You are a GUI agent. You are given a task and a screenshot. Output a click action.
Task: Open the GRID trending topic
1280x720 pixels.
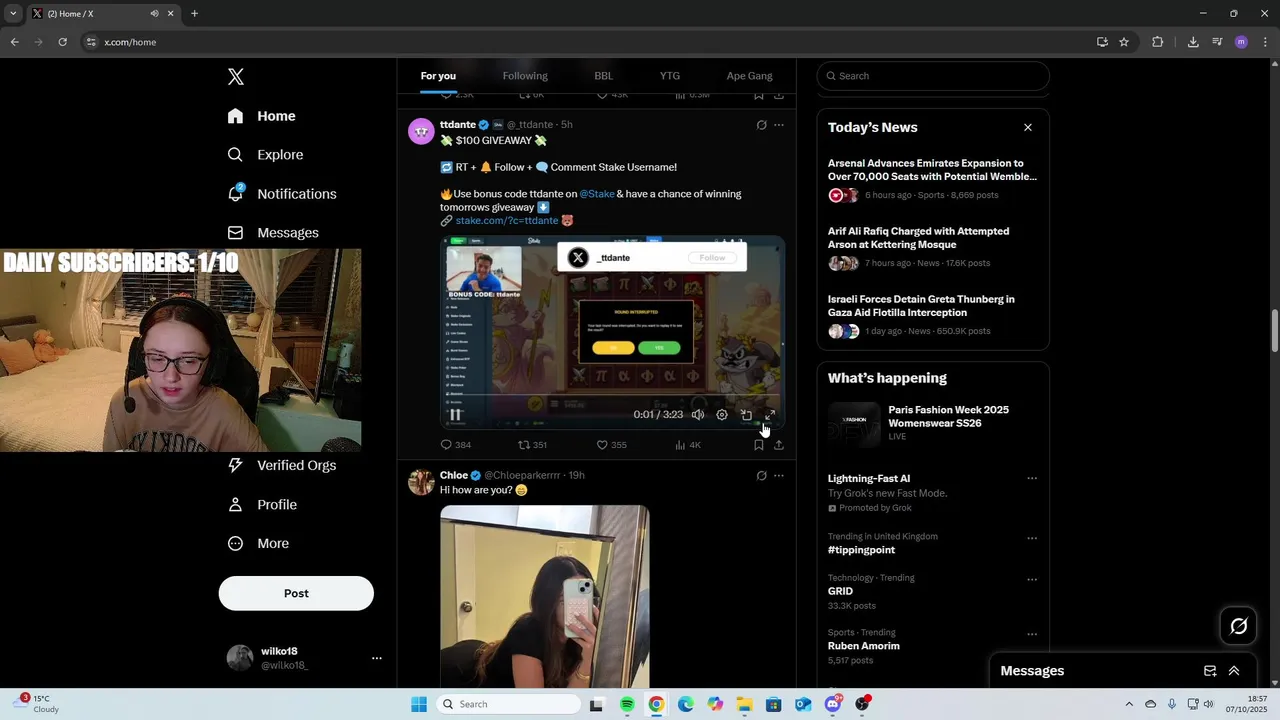click(840, 591)
